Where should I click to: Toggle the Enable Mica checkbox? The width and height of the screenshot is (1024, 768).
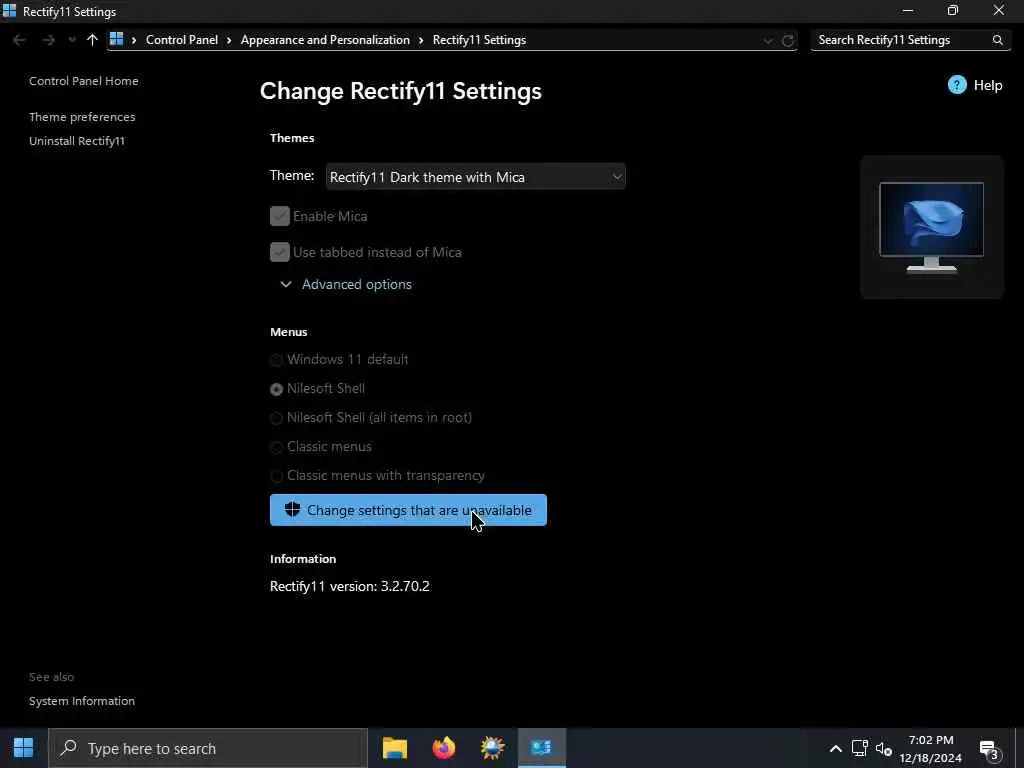[x=280, y=216]
